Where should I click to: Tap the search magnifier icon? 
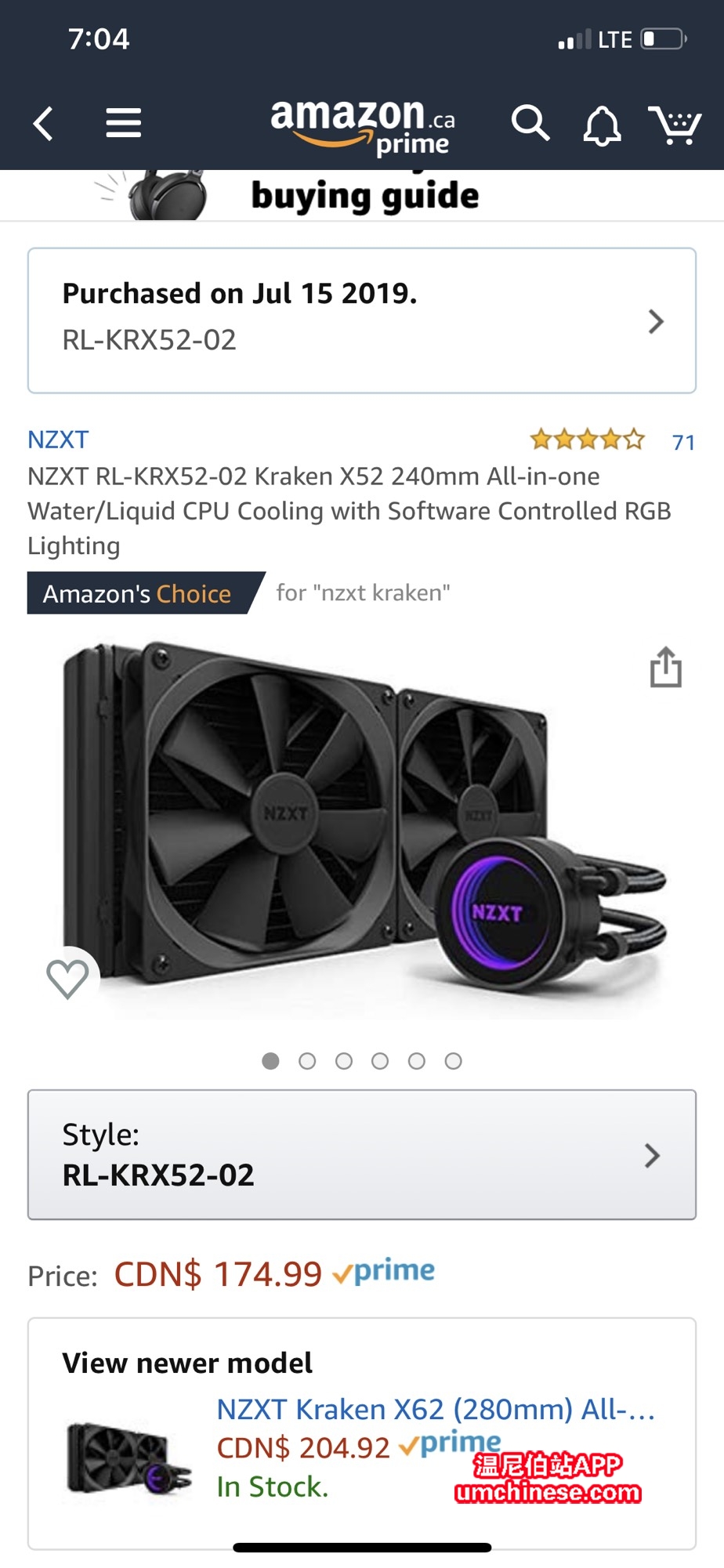(x=530, y=123)
